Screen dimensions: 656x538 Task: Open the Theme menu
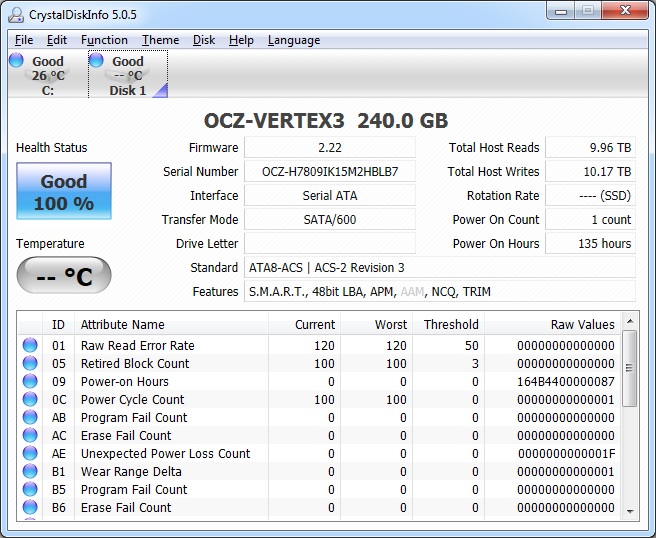point(160,40)
